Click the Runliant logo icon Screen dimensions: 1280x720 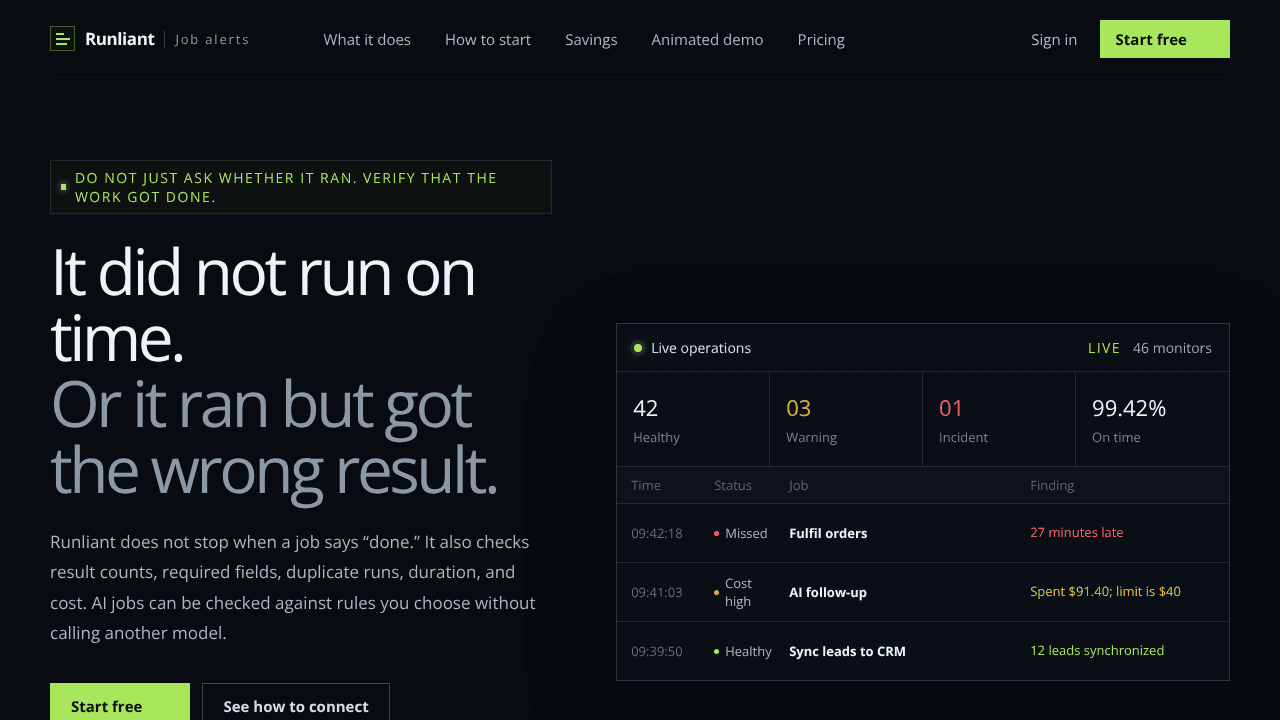coord(62,39)
